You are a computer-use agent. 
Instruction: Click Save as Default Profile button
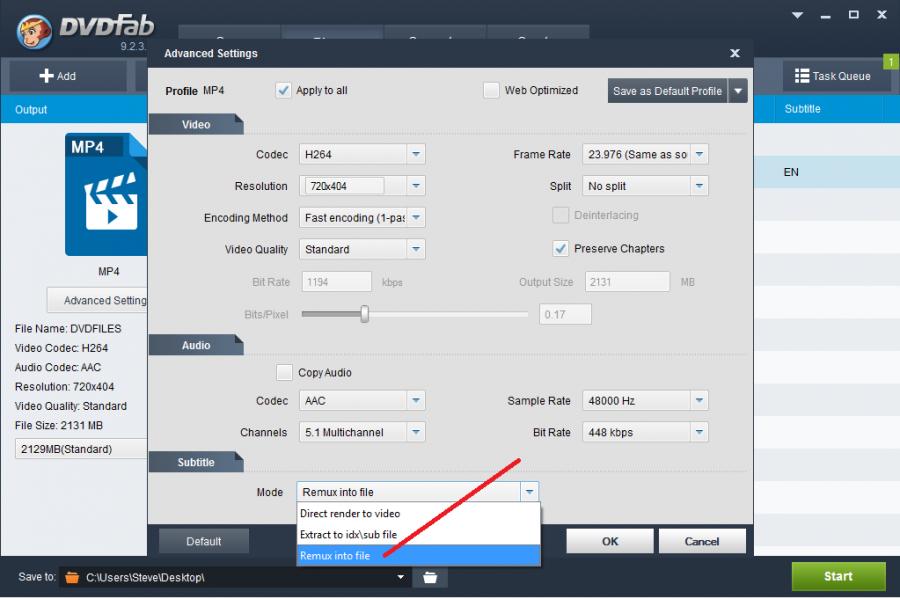tap(668, 91)
